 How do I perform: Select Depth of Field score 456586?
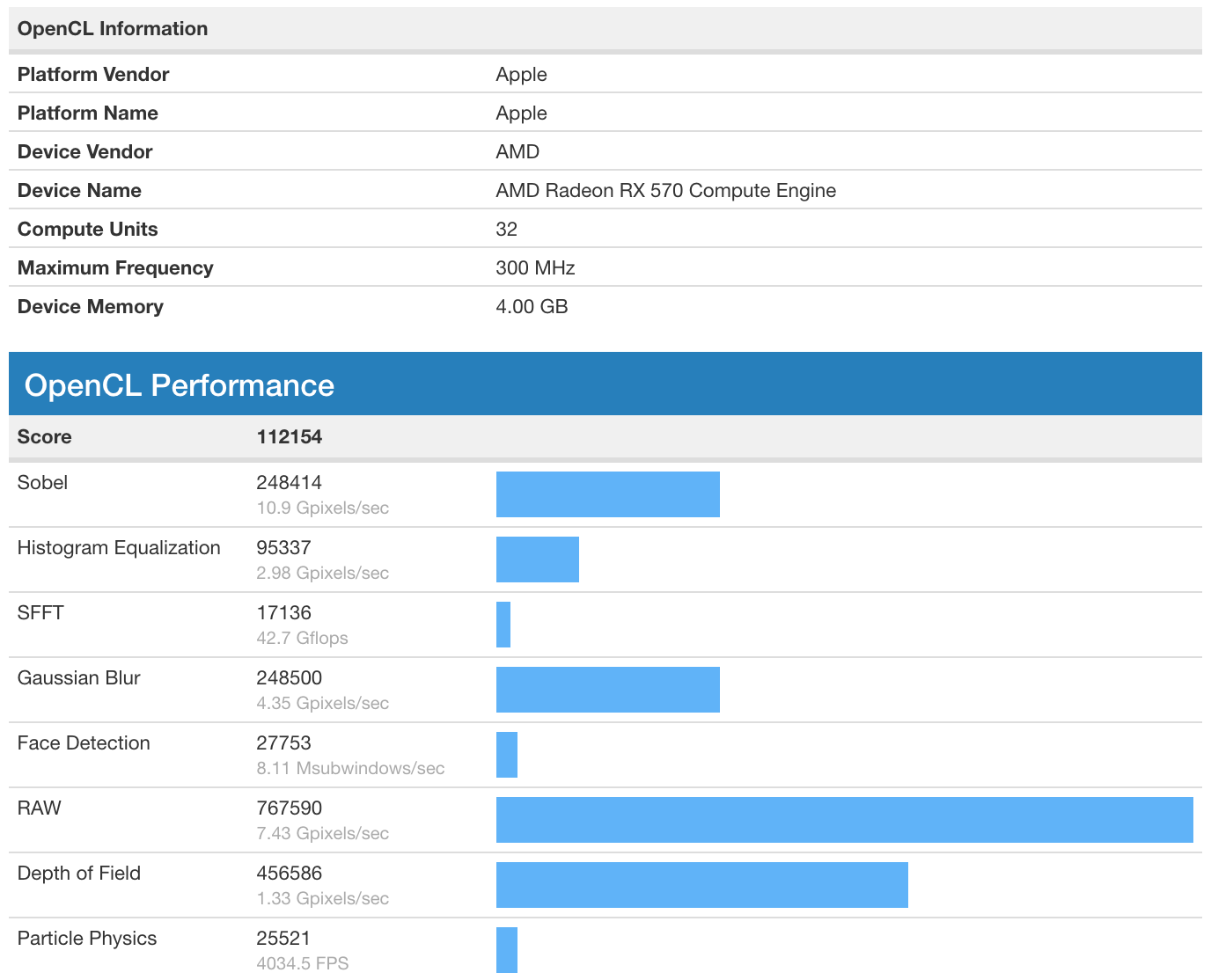click(x=290, y=873)
